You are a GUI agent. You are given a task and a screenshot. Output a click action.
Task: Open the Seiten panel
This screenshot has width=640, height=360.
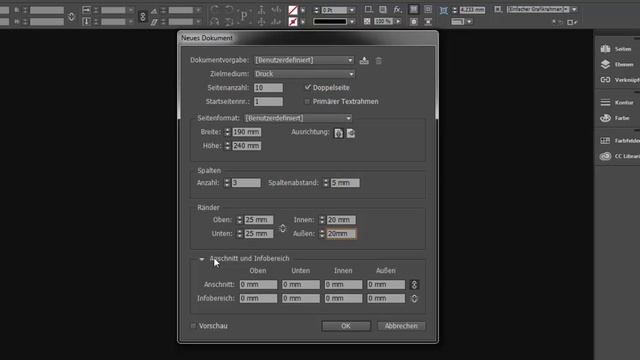(x=618, y=49)
